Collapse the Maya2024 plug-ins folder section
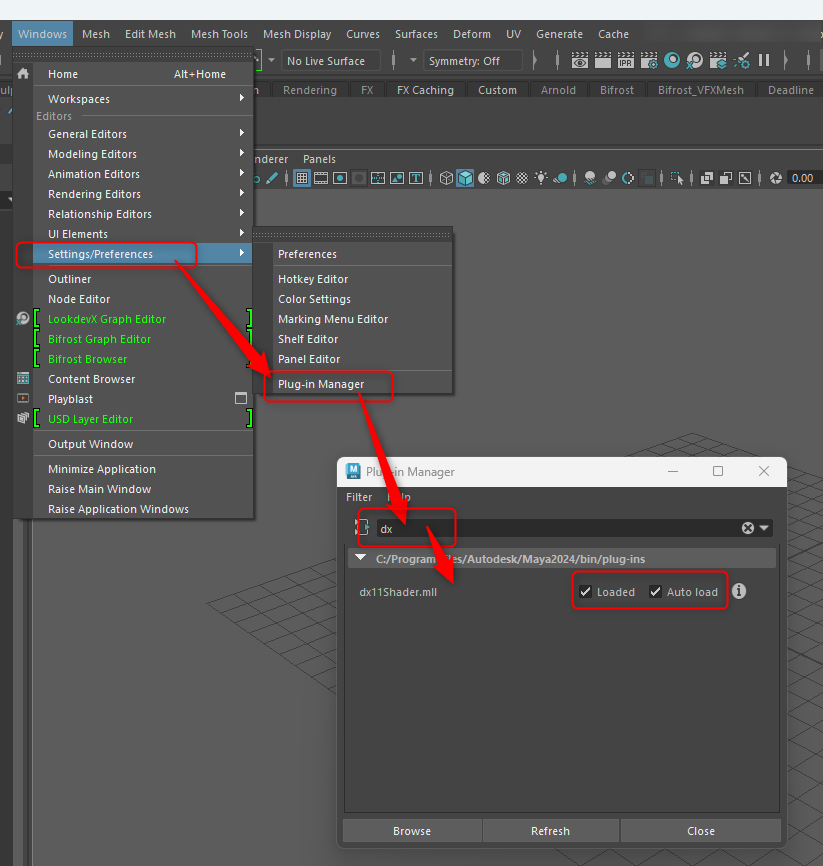This screenshot has width=823, height=866. tap(361, 558)
